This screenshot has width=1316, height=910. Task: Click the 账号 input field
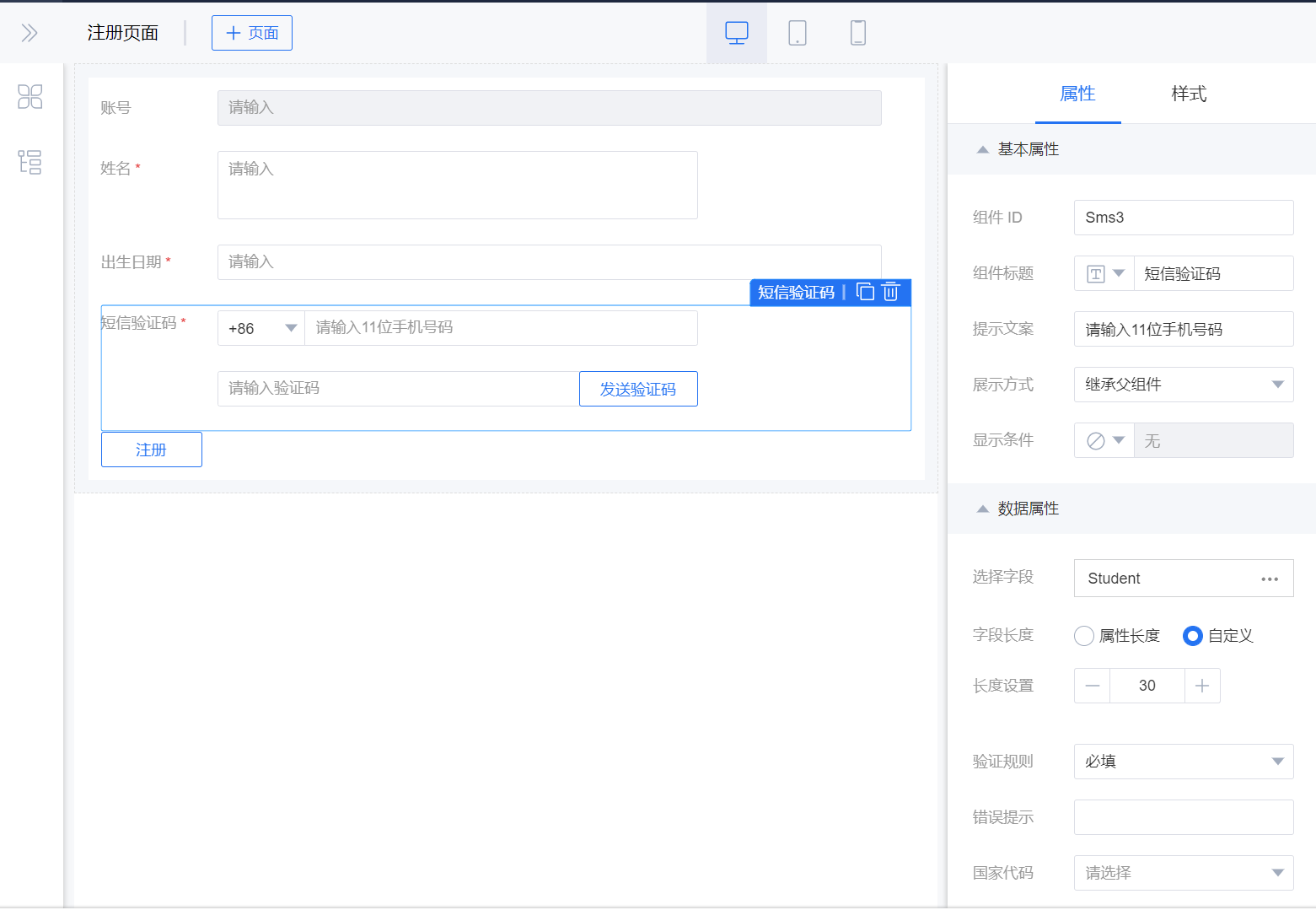tap(550, 108)
